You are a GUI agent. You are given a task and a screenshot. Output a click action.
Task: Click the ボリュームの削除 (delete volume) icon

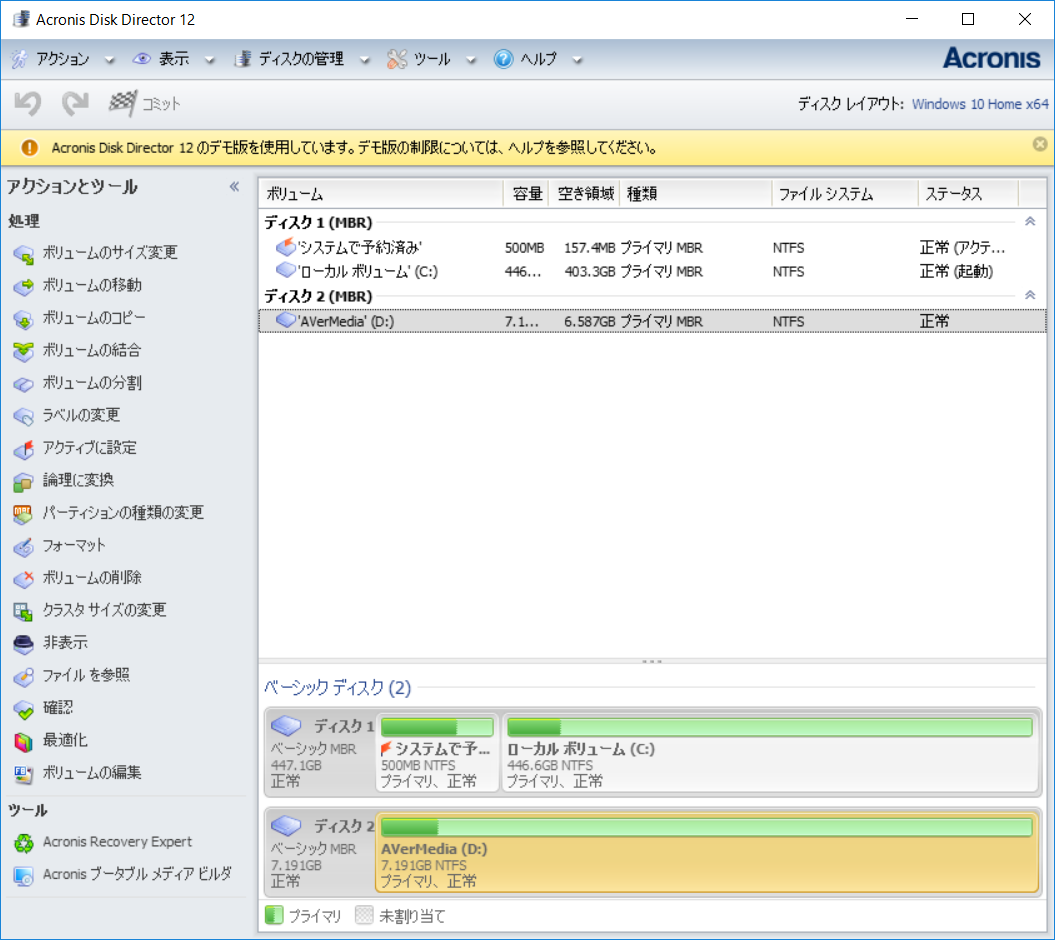click(24, 578)
